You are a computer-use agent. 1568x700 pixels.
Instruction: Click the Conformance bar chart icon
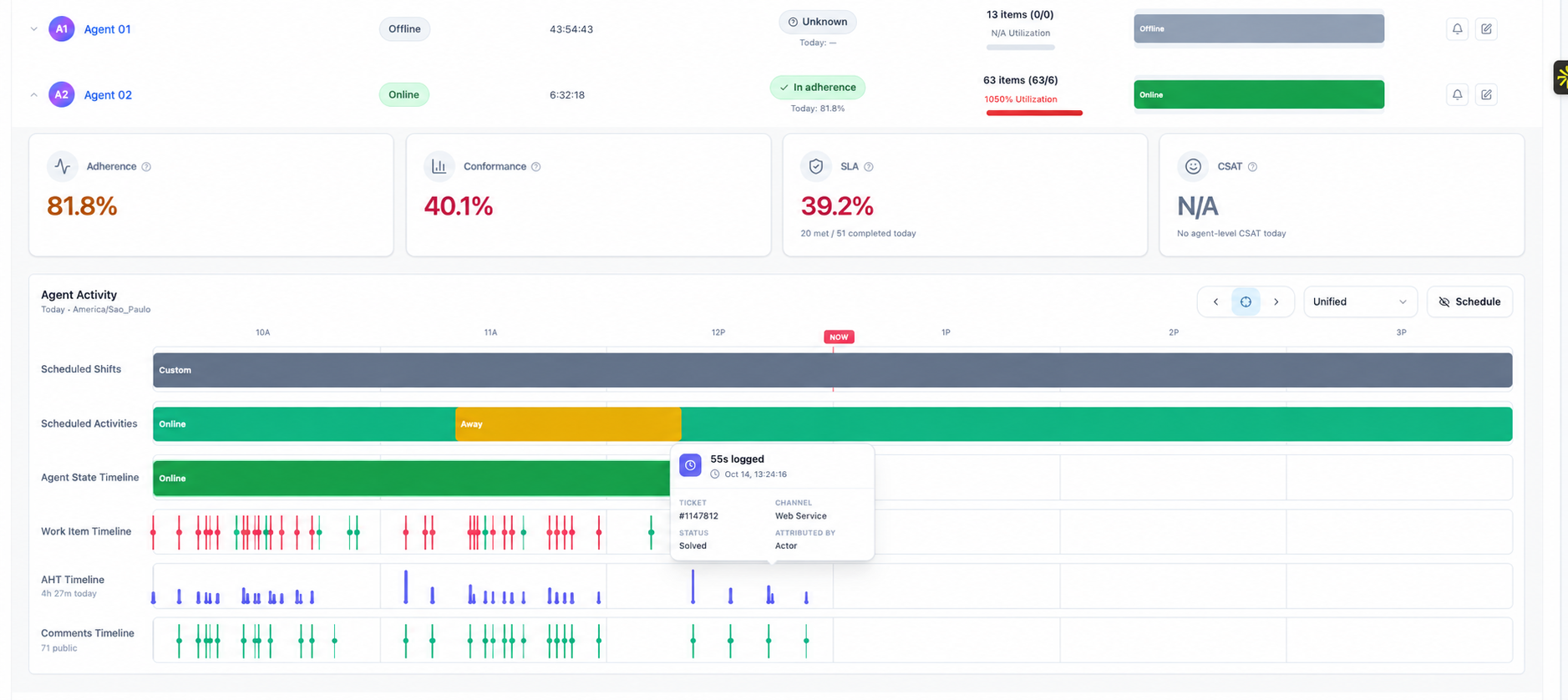pyautogui.click(x=439, y=166)
